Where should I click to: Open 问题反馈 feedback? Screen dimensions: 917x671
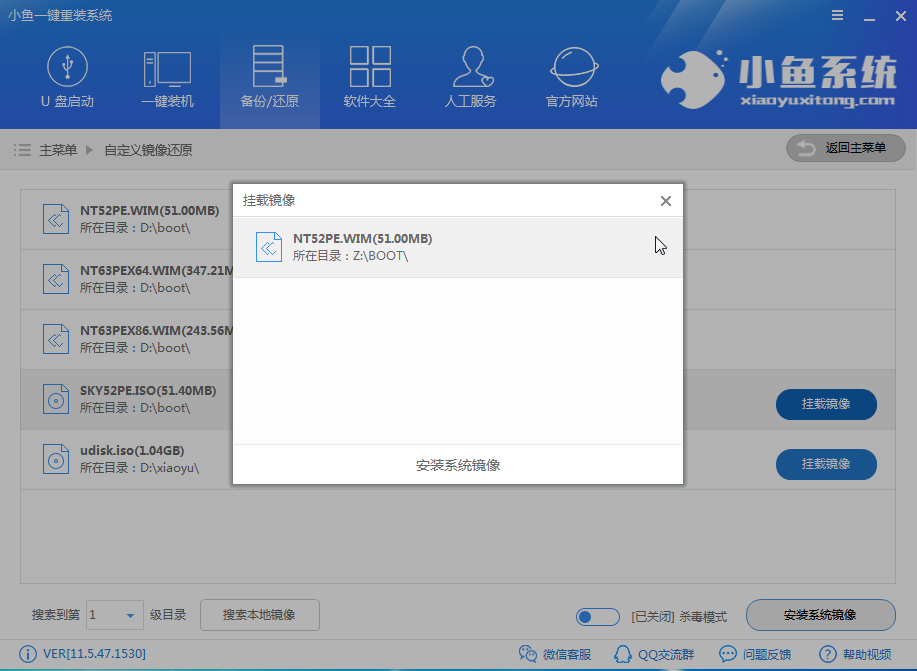(x=759, y=654)
